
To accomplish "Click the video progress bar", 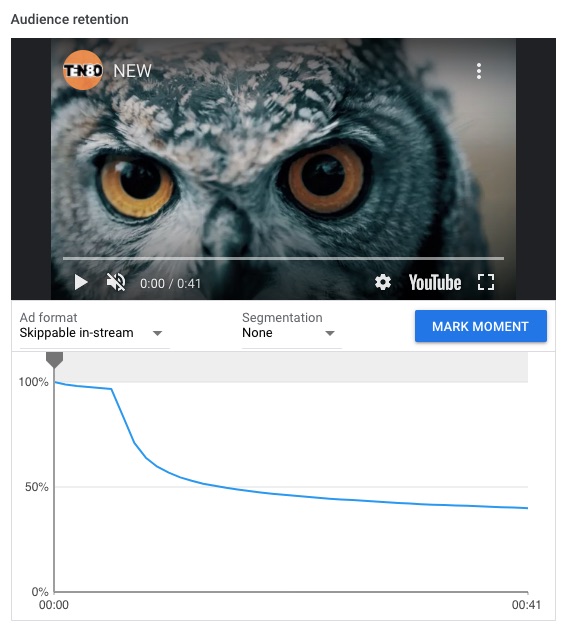I will click(283, 258).
